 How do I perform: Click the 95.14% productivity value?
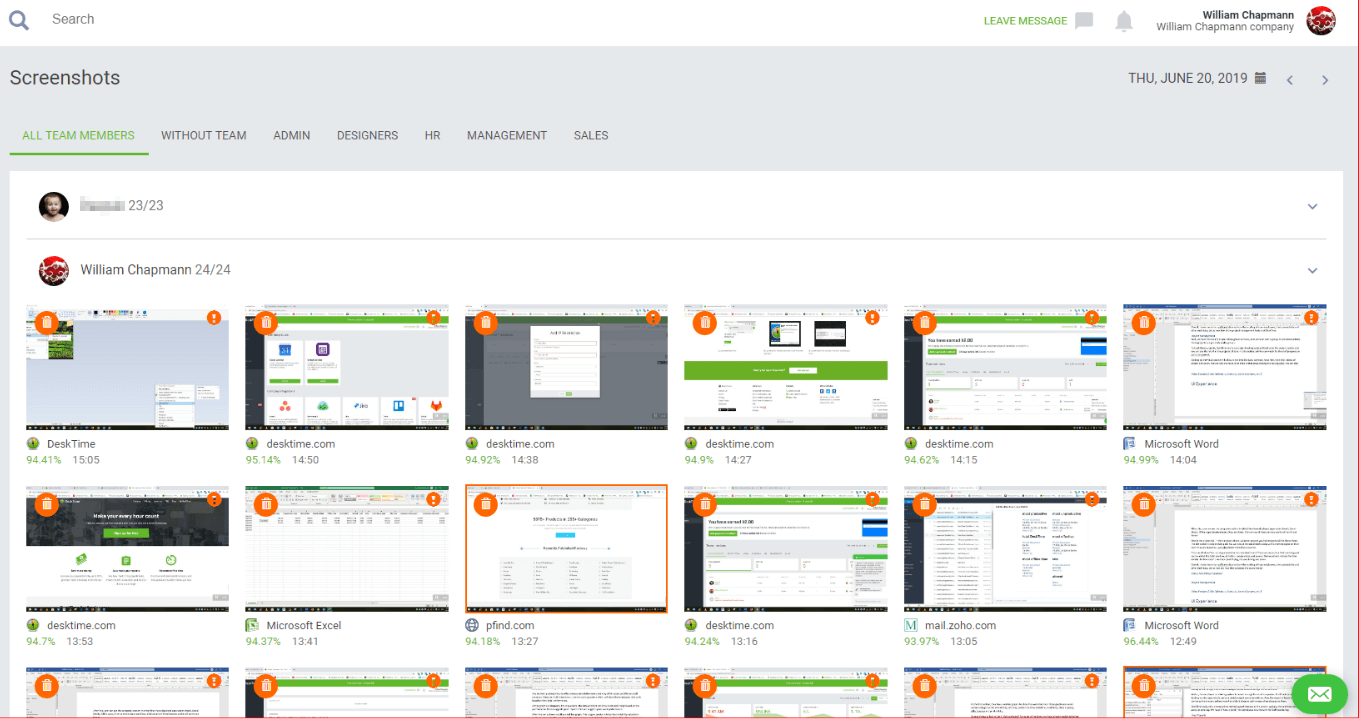click(263, 460)
